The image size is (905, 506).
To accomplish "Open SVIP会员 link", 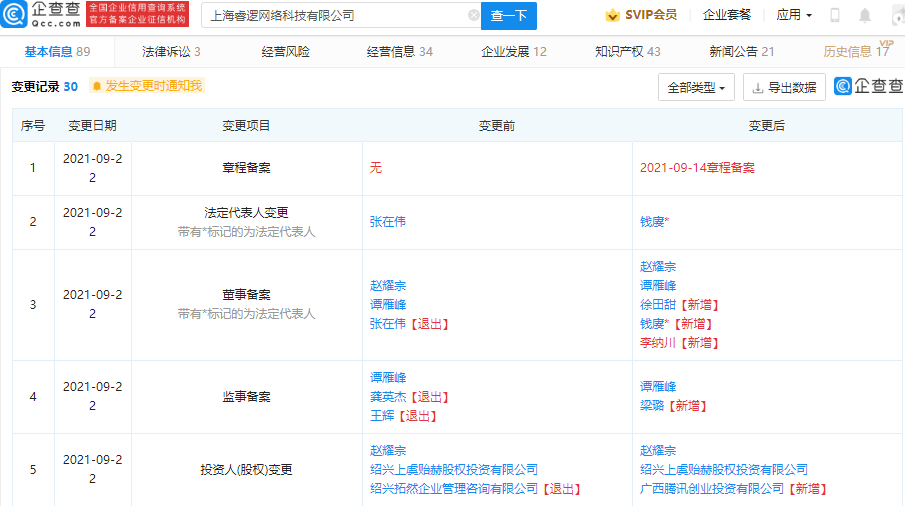I will coord(650,15).
